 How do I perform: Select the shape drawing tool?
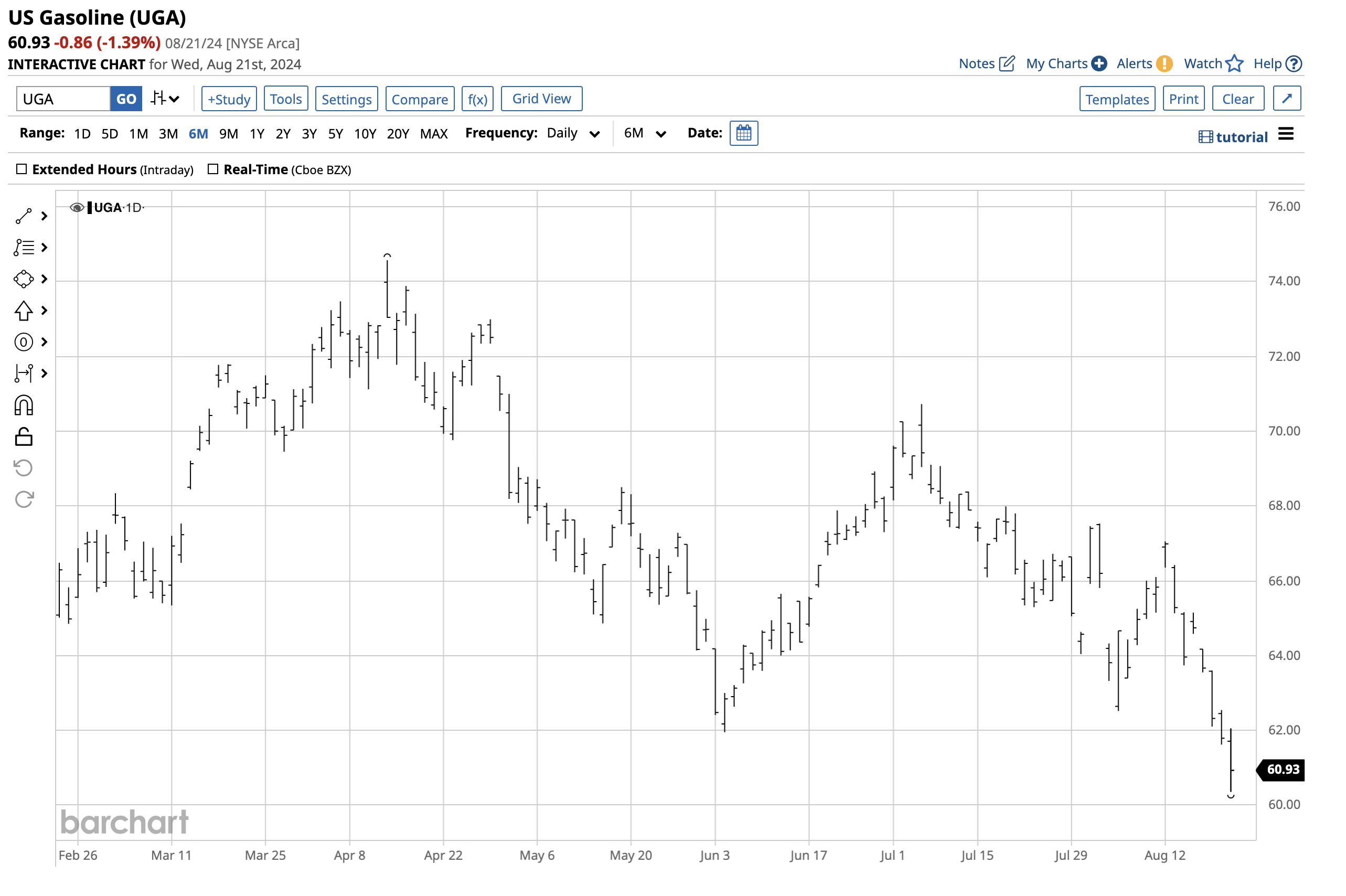click(x=23, y=279)
